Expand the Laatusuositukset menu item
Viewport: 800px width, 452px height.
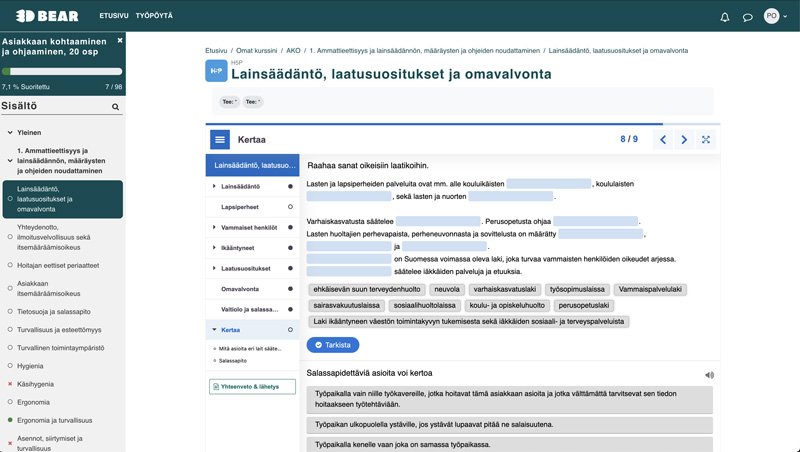214,268
